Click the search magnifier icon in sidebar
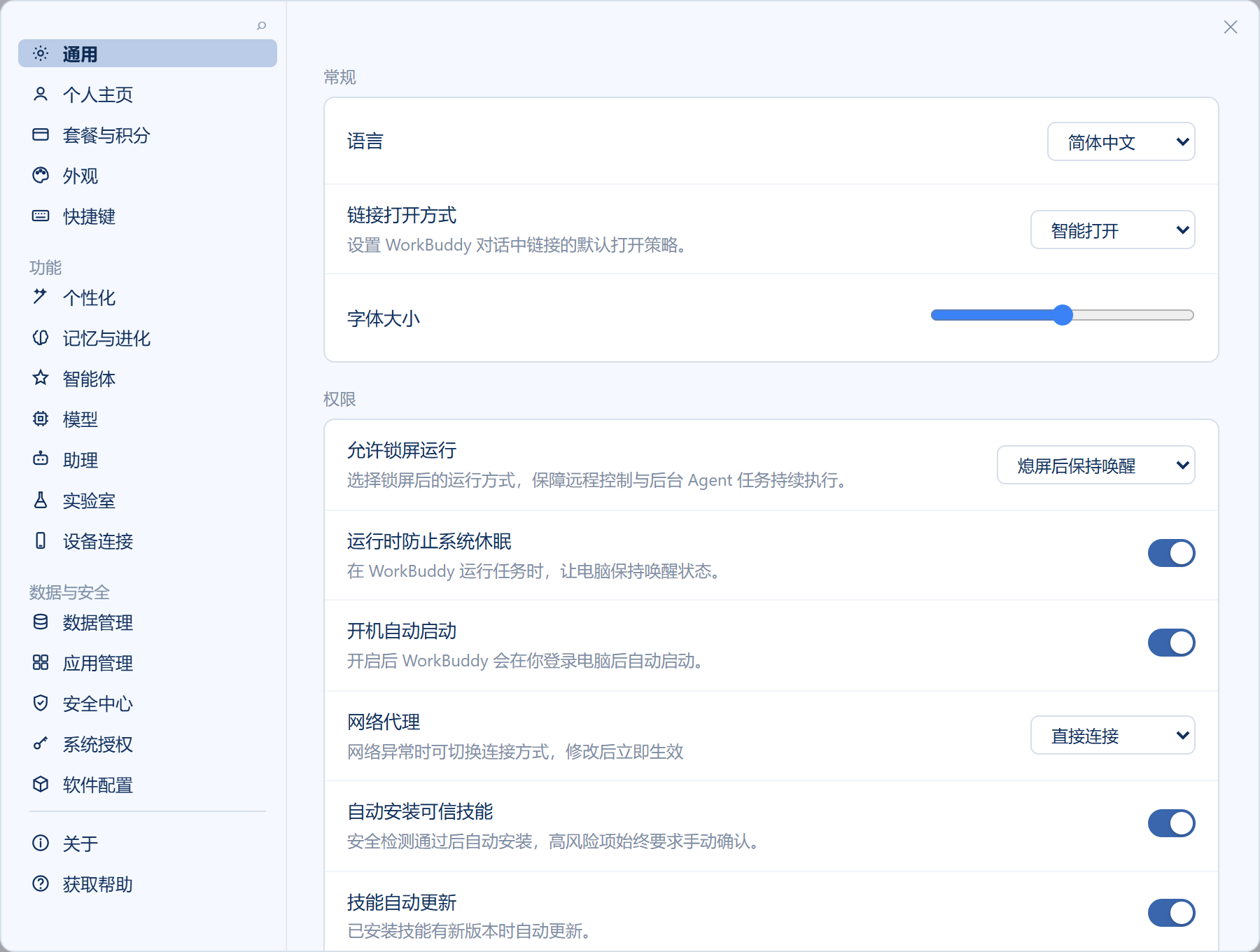Image resolution: width=1260 pixels, height=952 pixels. tap(261, 26)
